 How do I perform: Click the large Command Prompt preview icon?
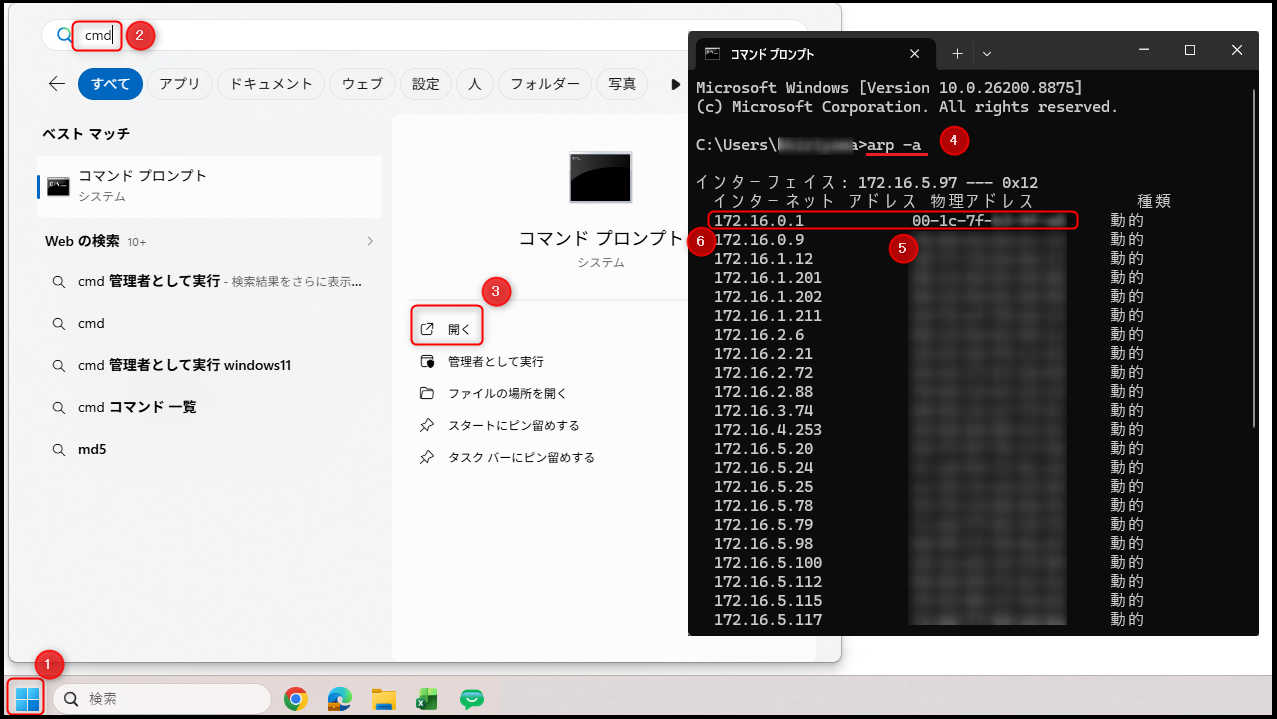[x=600, y=178]
